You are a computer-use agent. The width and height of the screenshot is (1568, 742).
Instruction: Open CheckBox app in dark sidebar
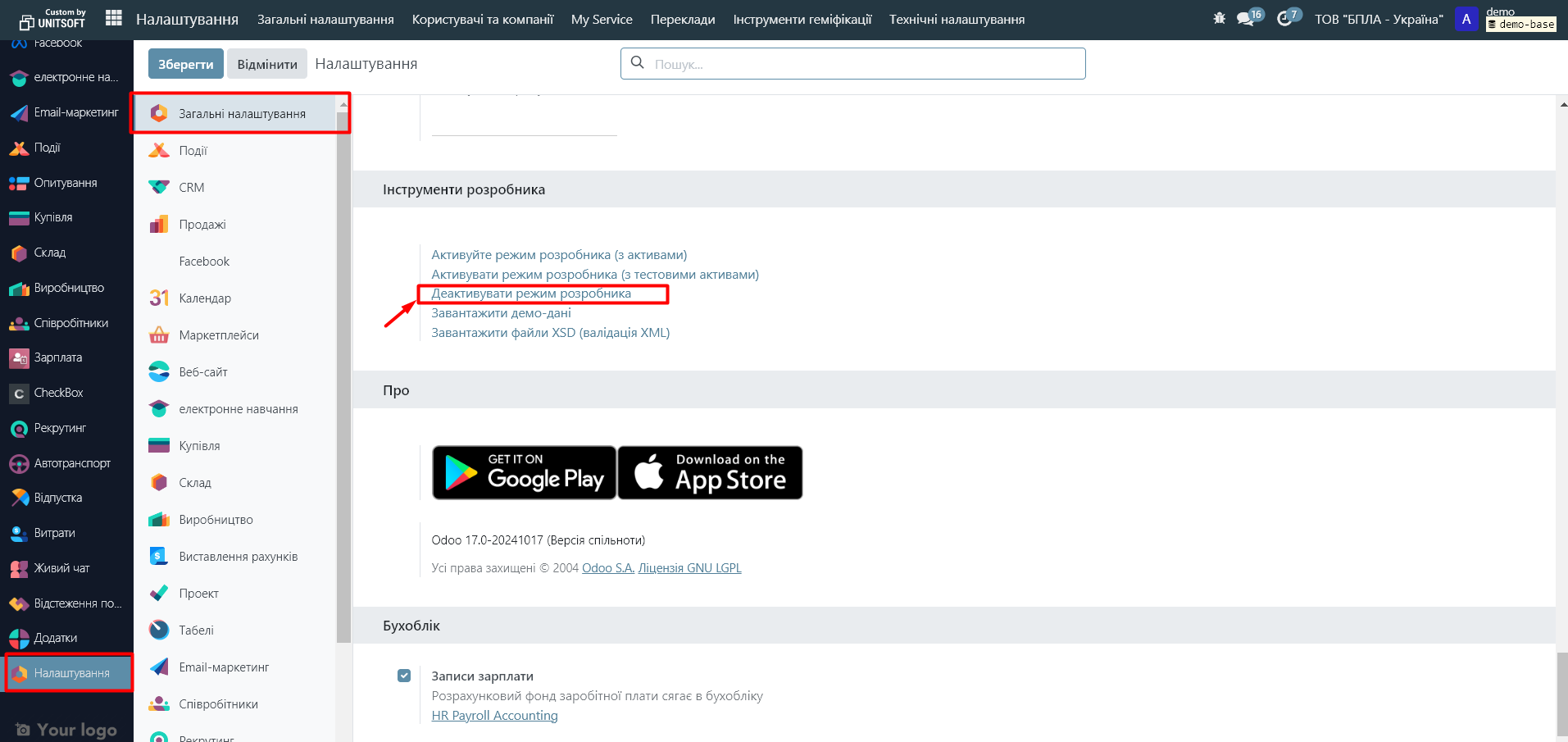point(58,393)
